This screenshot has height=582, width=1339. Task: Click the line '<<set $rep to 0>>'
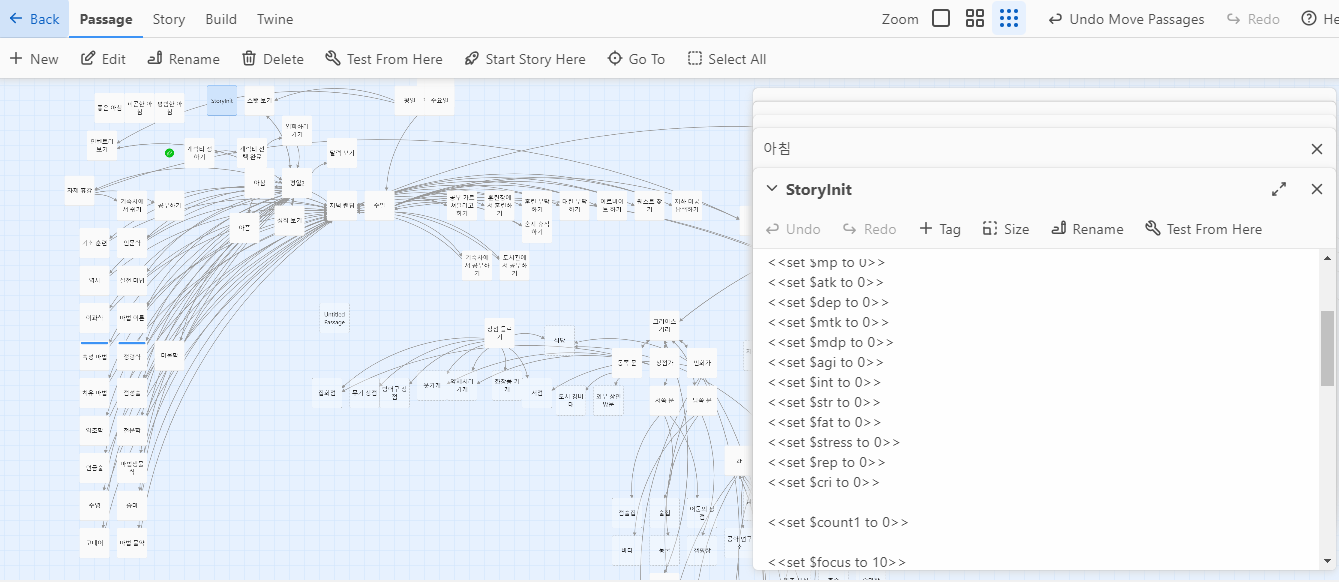tap(826, 462)
